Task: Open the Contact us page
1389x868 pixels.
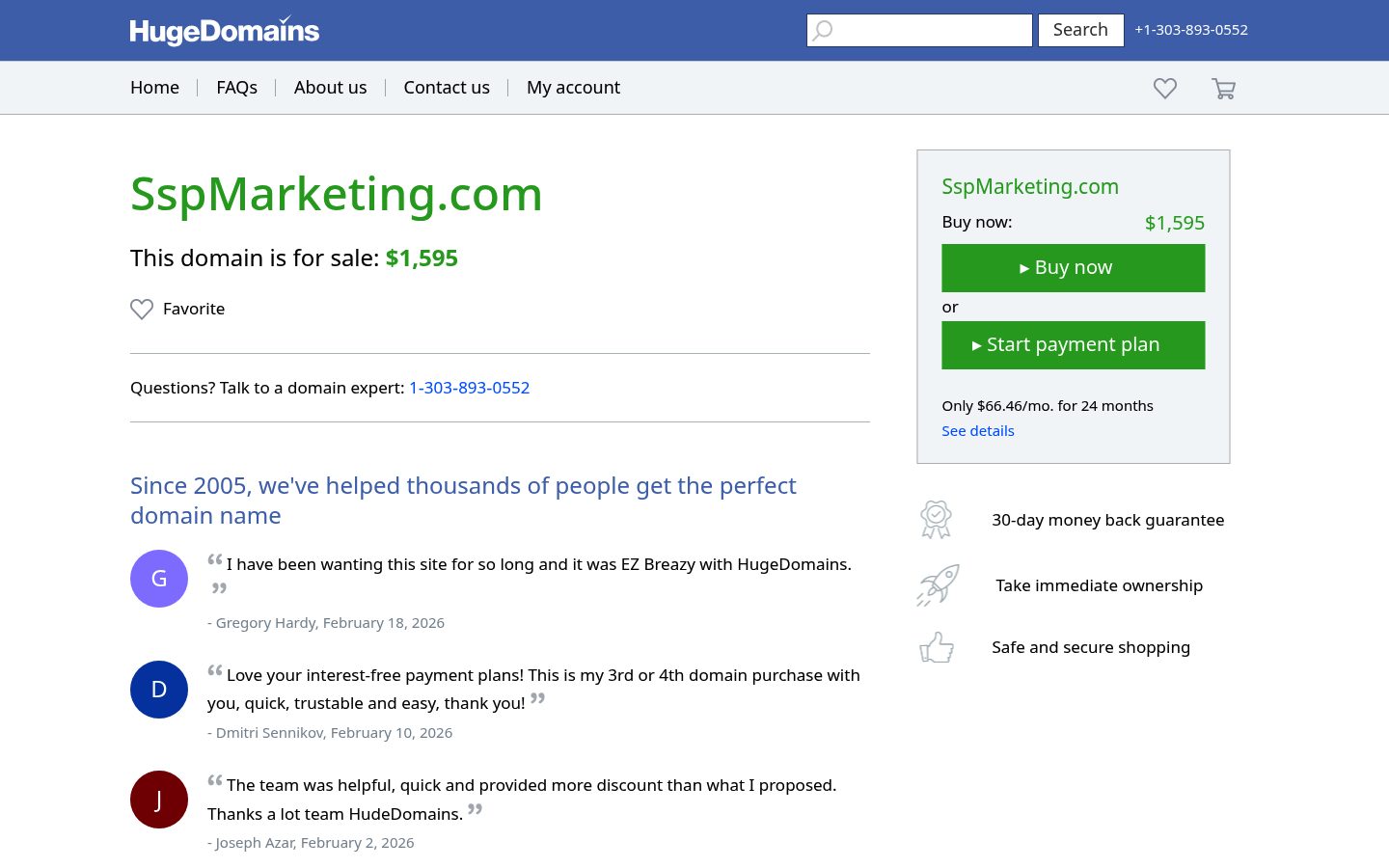Action: [447, 88]
